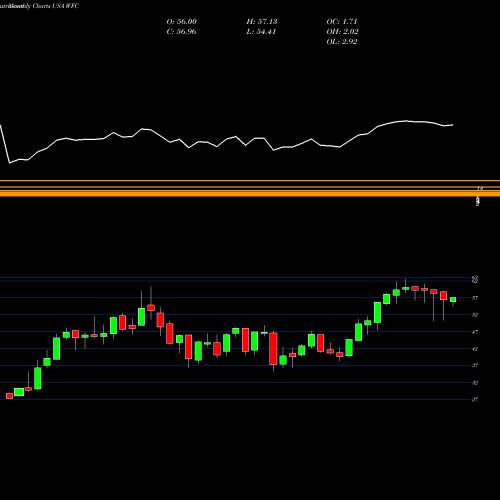Click the 47 price axis label

(475, 332)
